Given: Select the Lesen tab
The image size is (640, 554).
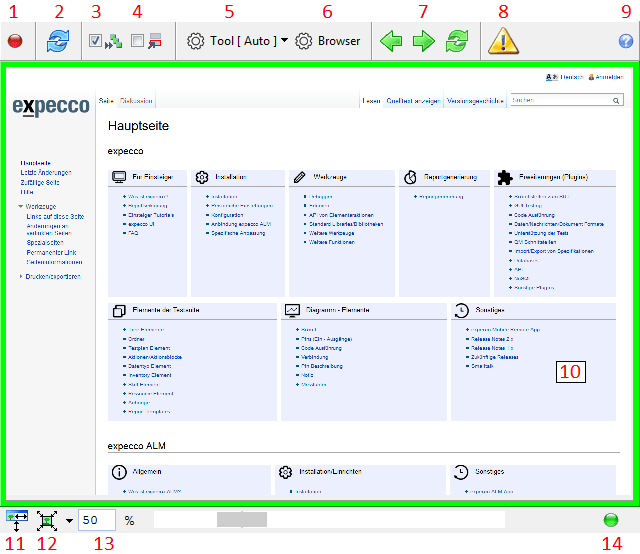Looking at the screenshot, I should (x=371, y=101).
